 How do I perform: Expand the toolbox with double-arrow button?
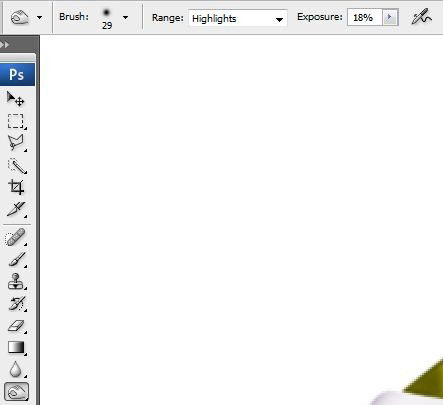5,44
